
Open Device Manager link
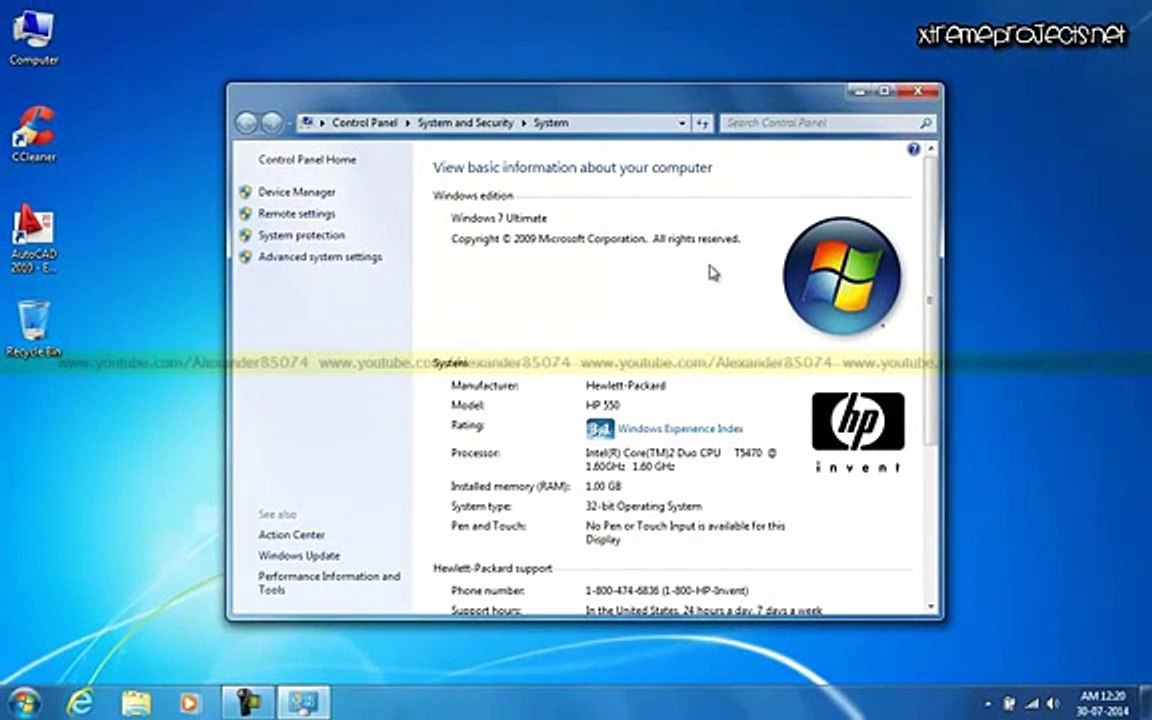point(297,192)
